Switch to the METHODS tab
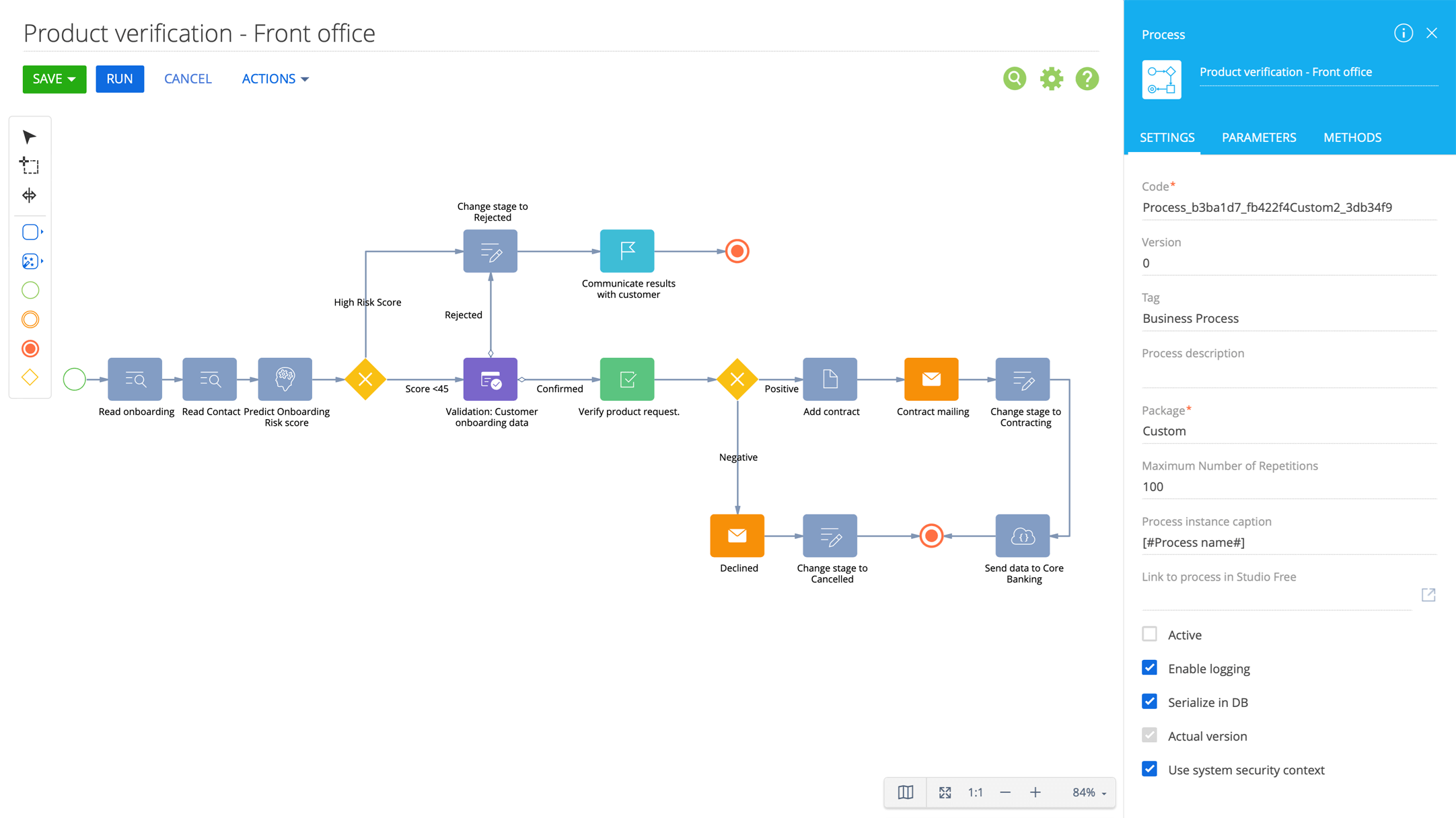 pos(1352,137)
